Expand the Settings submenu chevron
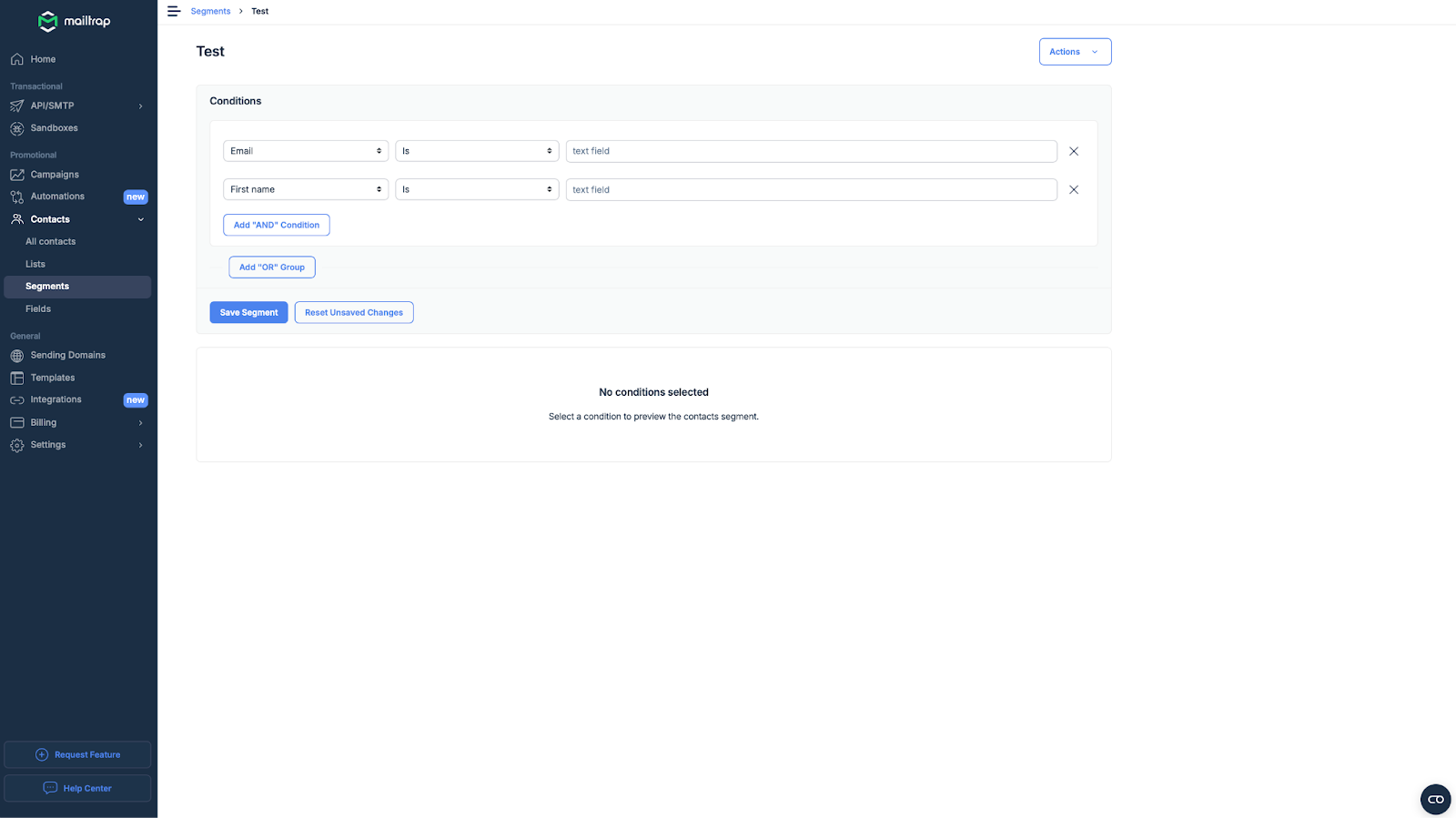1456x818 pixels. [x=140, y=445]
